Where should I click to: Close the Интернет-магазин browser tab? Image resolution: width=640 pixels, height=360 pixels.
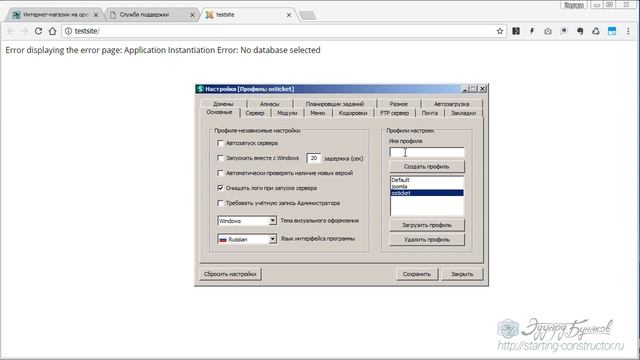click(96, 15)
